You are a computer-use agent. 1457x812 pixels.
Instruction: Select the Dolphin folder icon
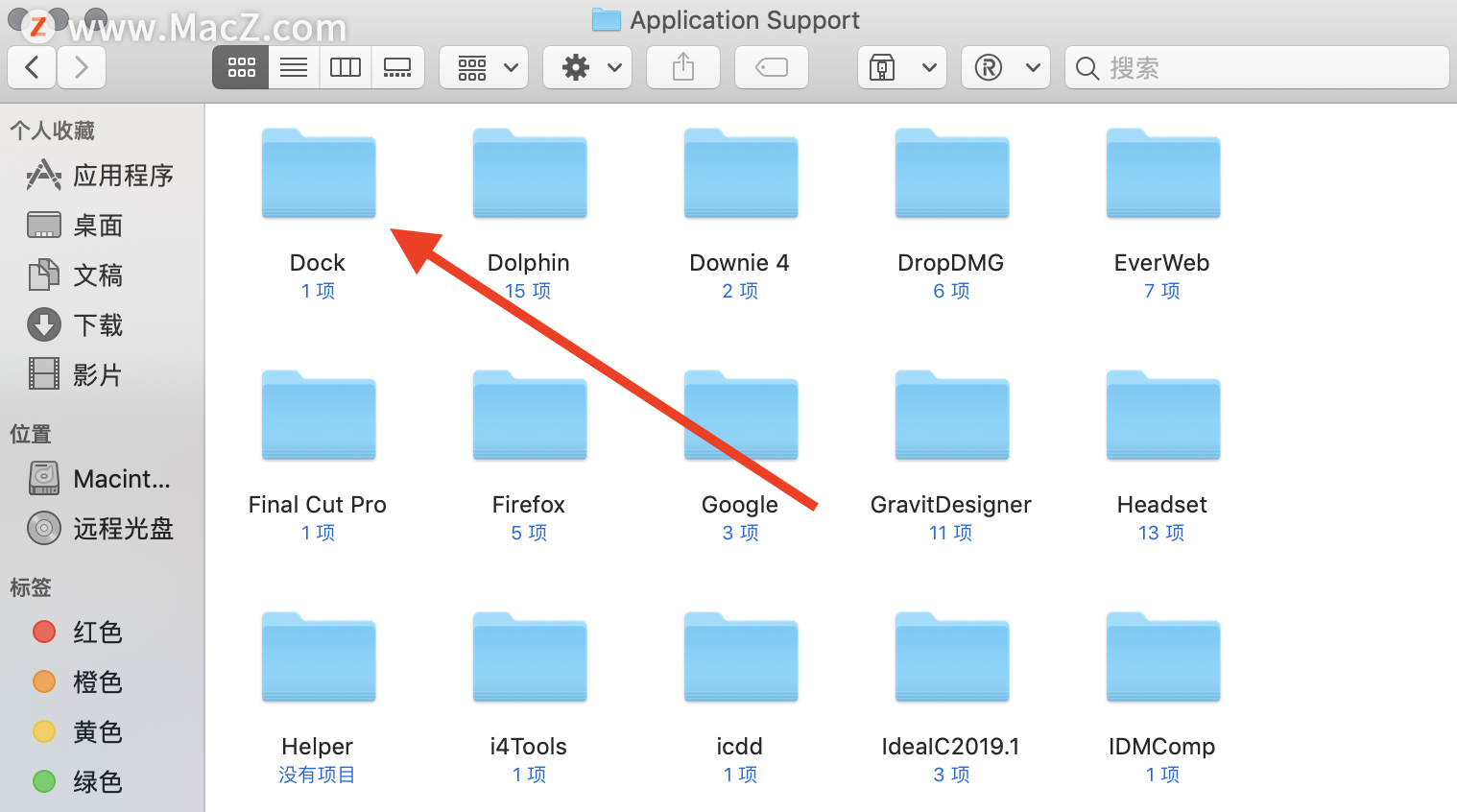tap(530, 174)
